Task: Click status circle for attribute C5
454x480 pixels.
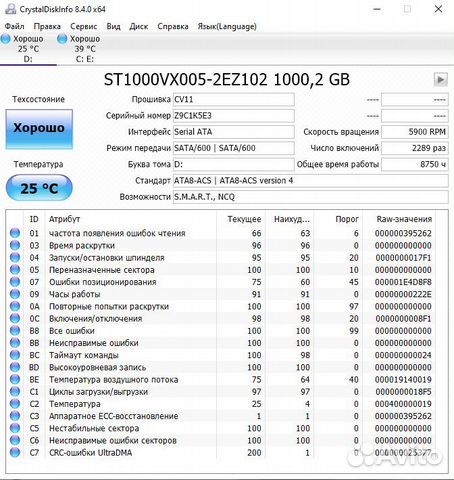Action: click(15, 428)
